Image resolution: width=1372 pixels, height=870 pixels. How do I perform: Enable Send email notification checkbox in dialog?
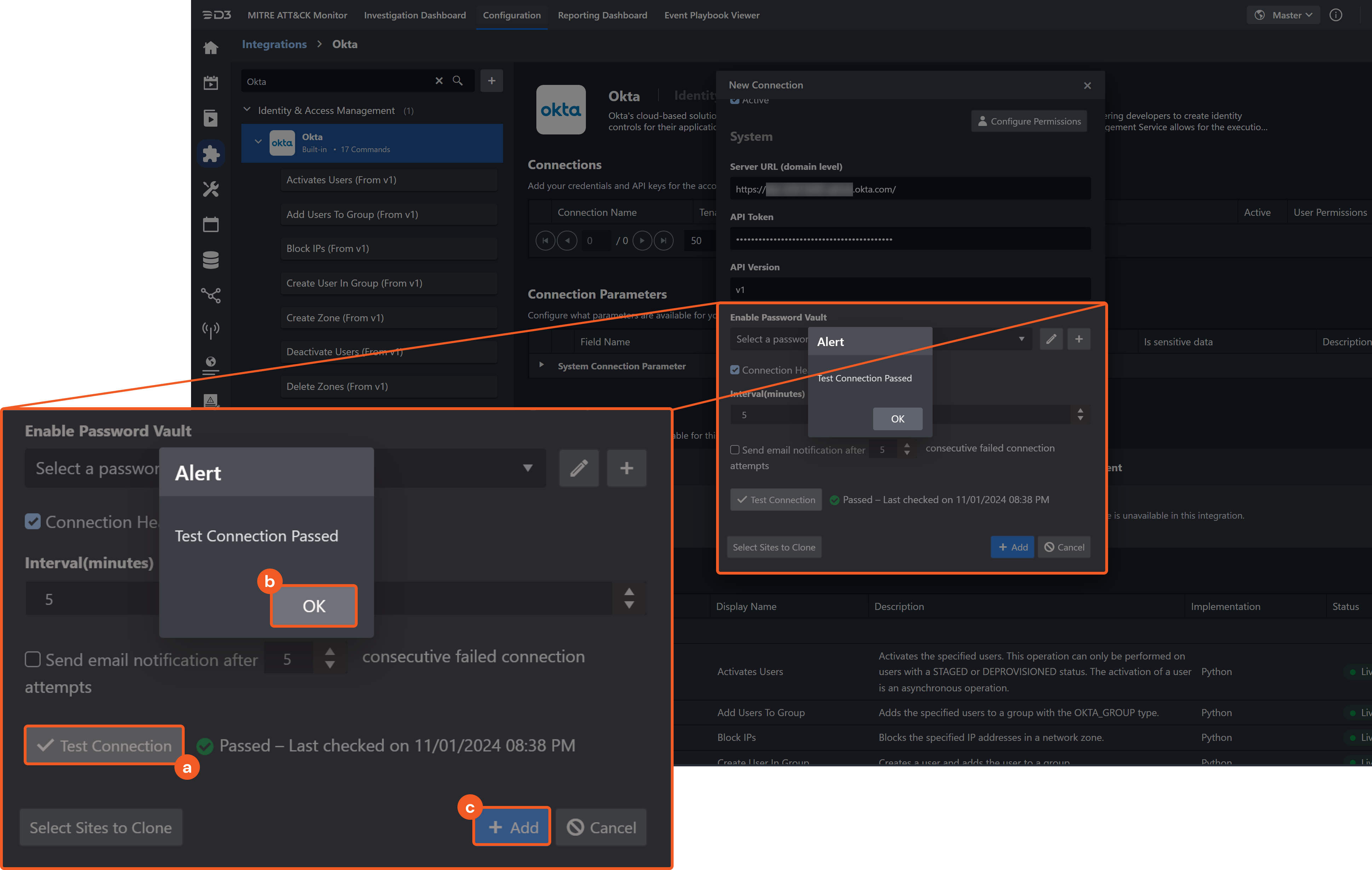735,450
